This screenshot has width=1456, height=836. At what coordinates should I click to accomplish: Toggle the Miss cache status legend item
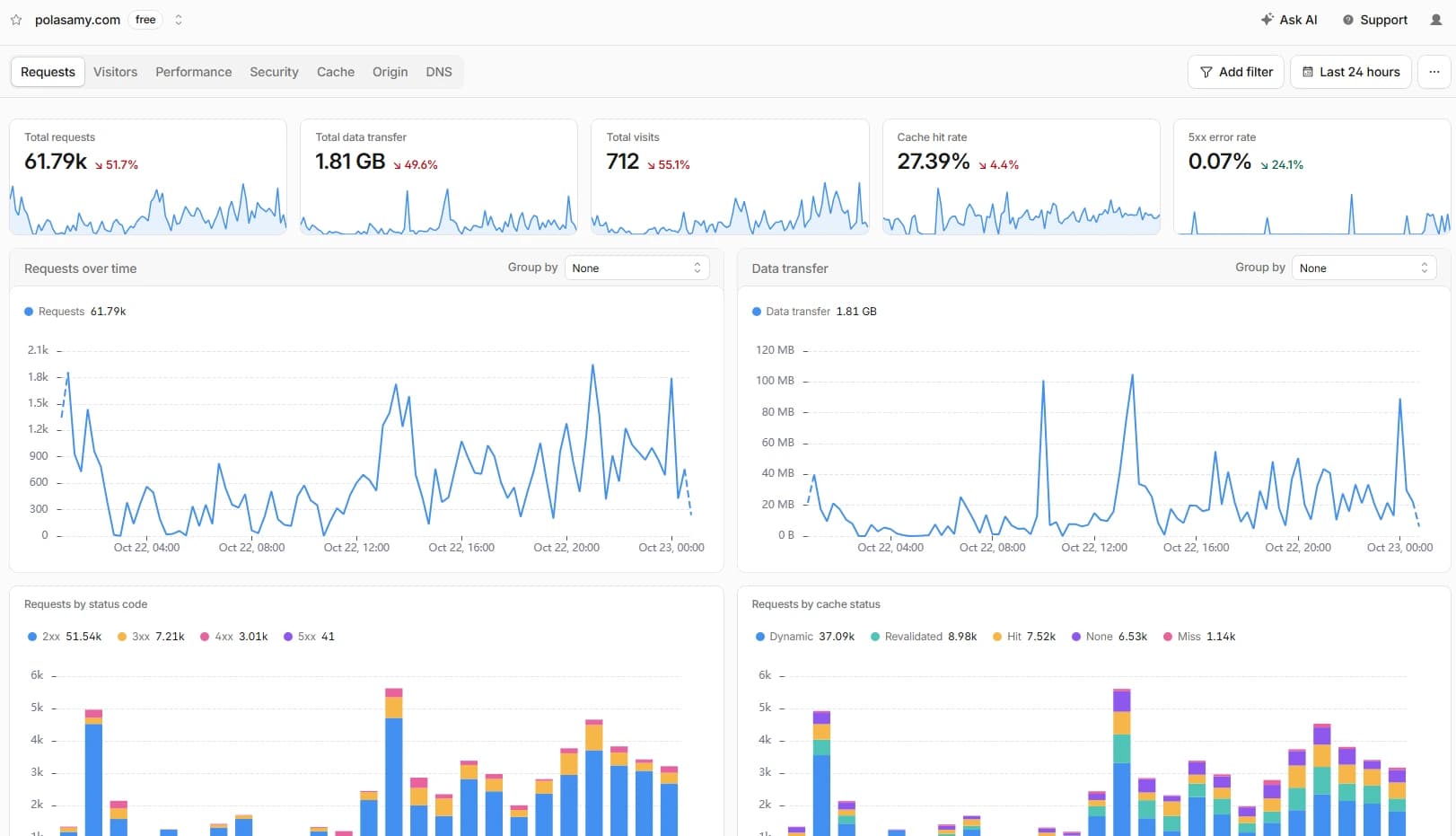pyautogui.click(x=1199, y=637)
